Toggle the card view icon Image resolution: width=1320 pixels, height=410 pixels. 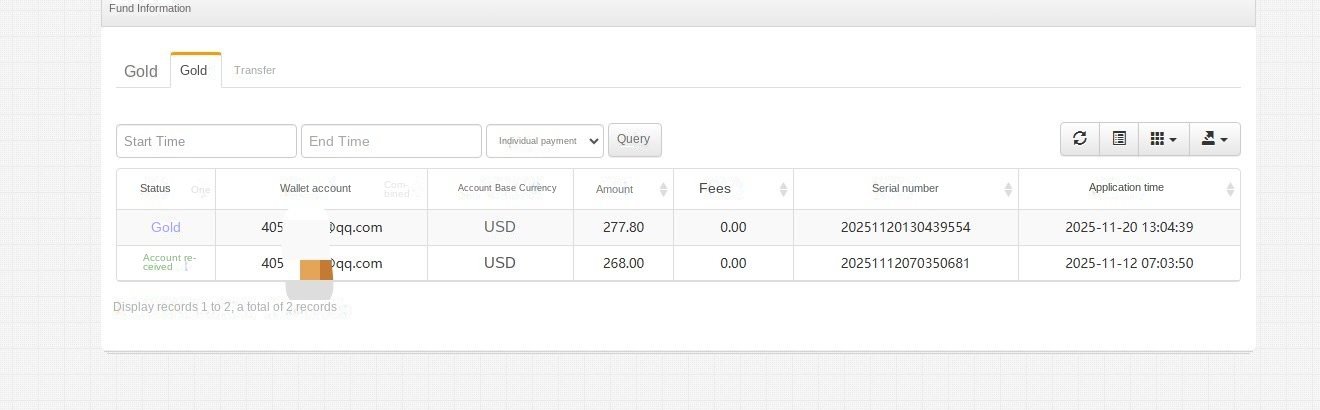point(1119,139)
